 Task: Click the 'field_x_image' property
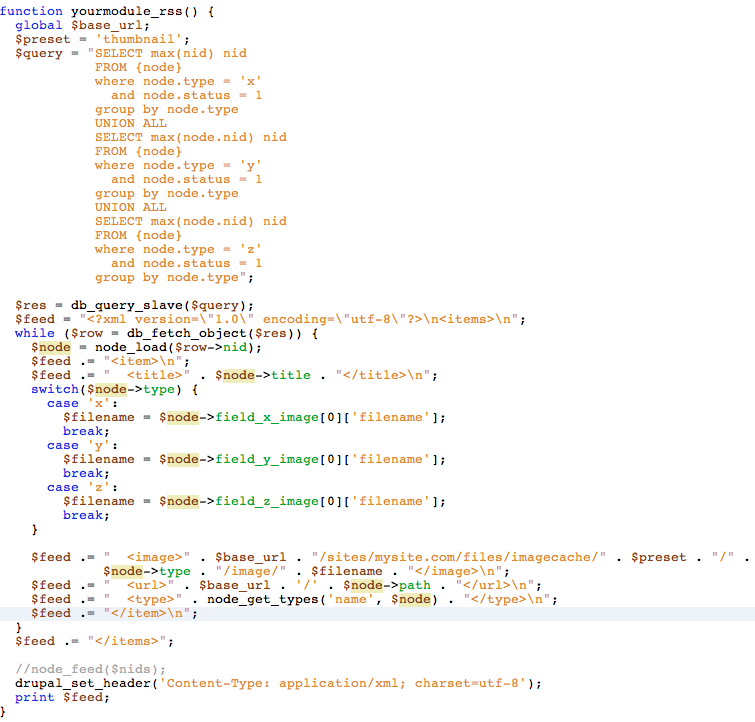tap(266, 417)
